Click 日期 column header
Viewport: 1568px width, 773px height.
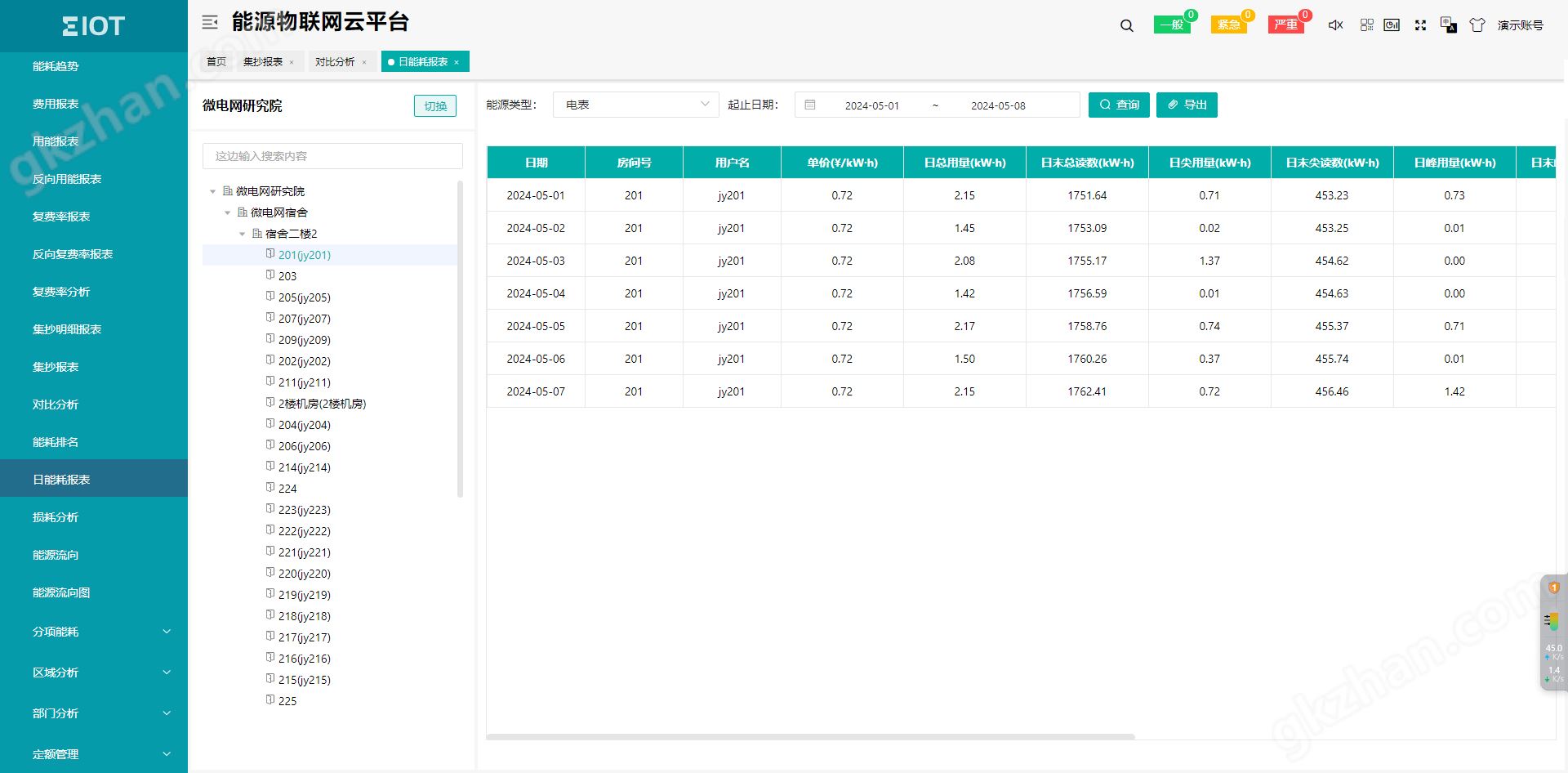point(536,163)
